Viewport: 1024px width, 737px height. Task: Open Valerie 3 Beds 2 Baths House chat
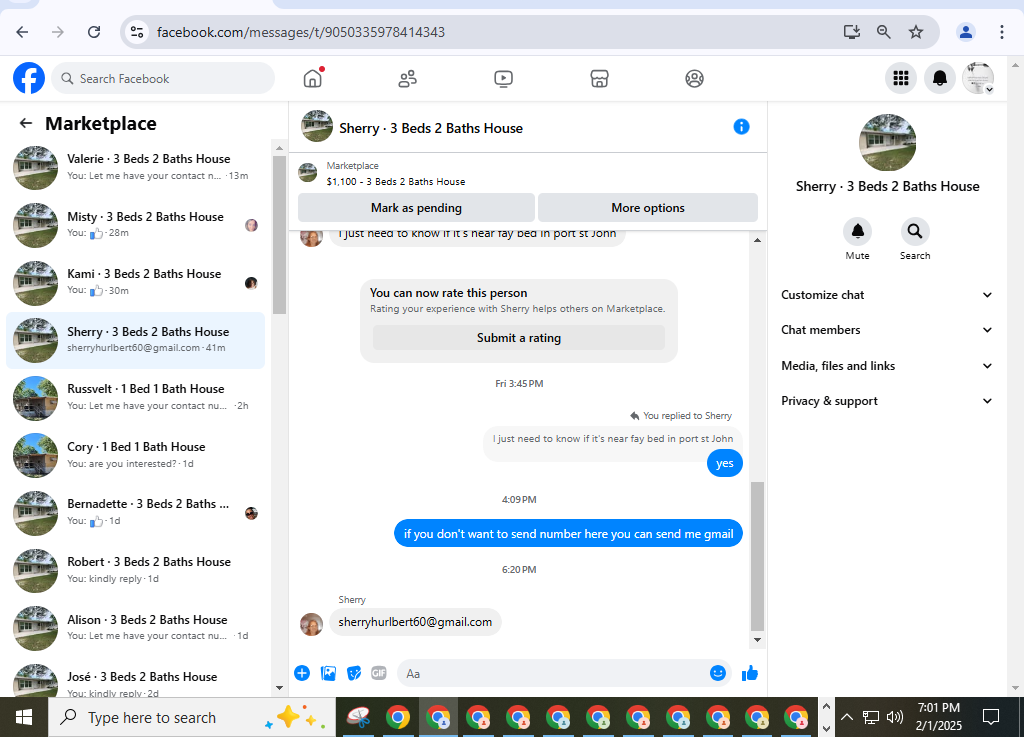pyautogui.click(x=136, y=167)
